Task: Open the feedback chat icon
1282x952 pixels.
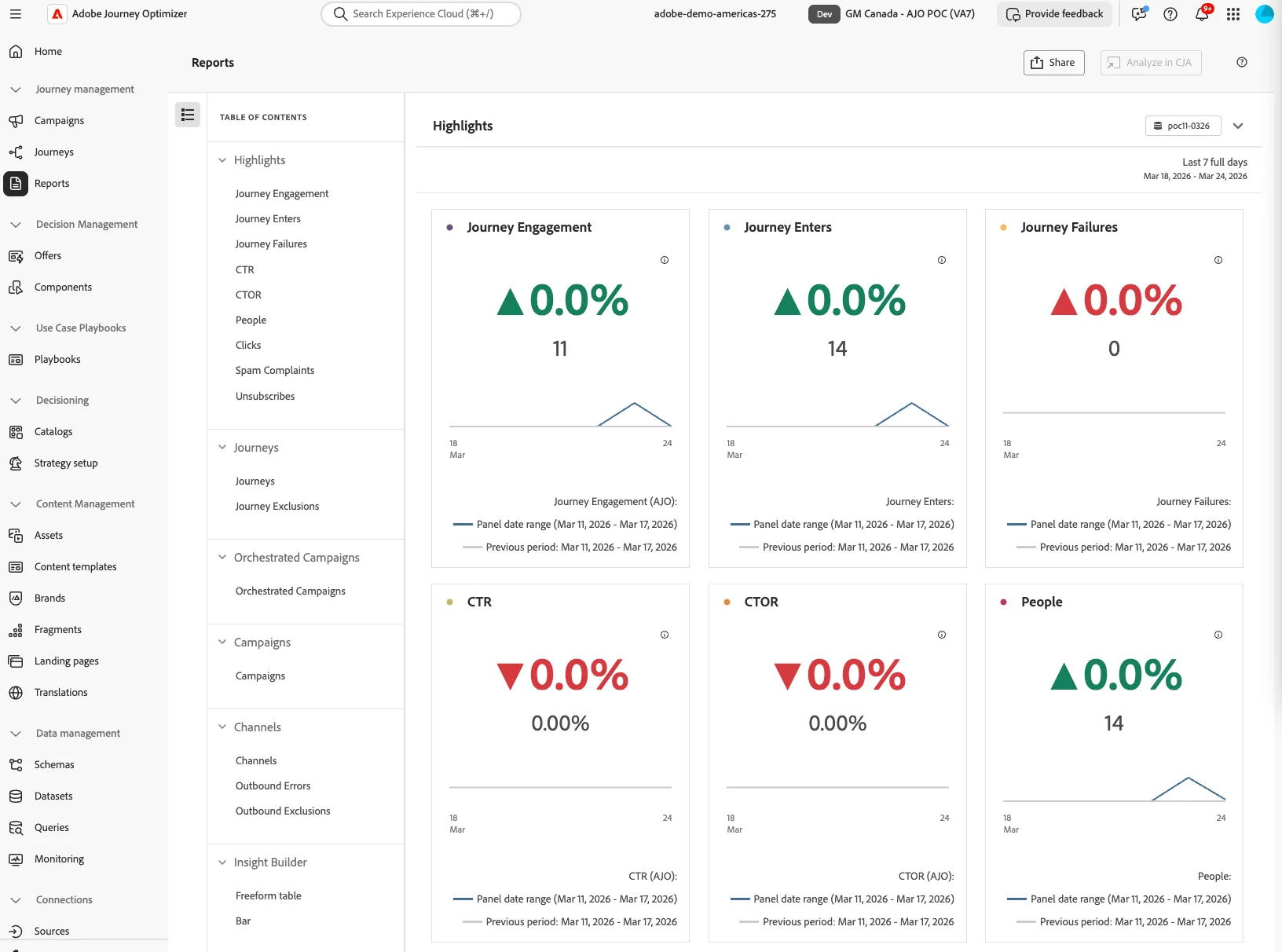Action: tap(1139, 14)
